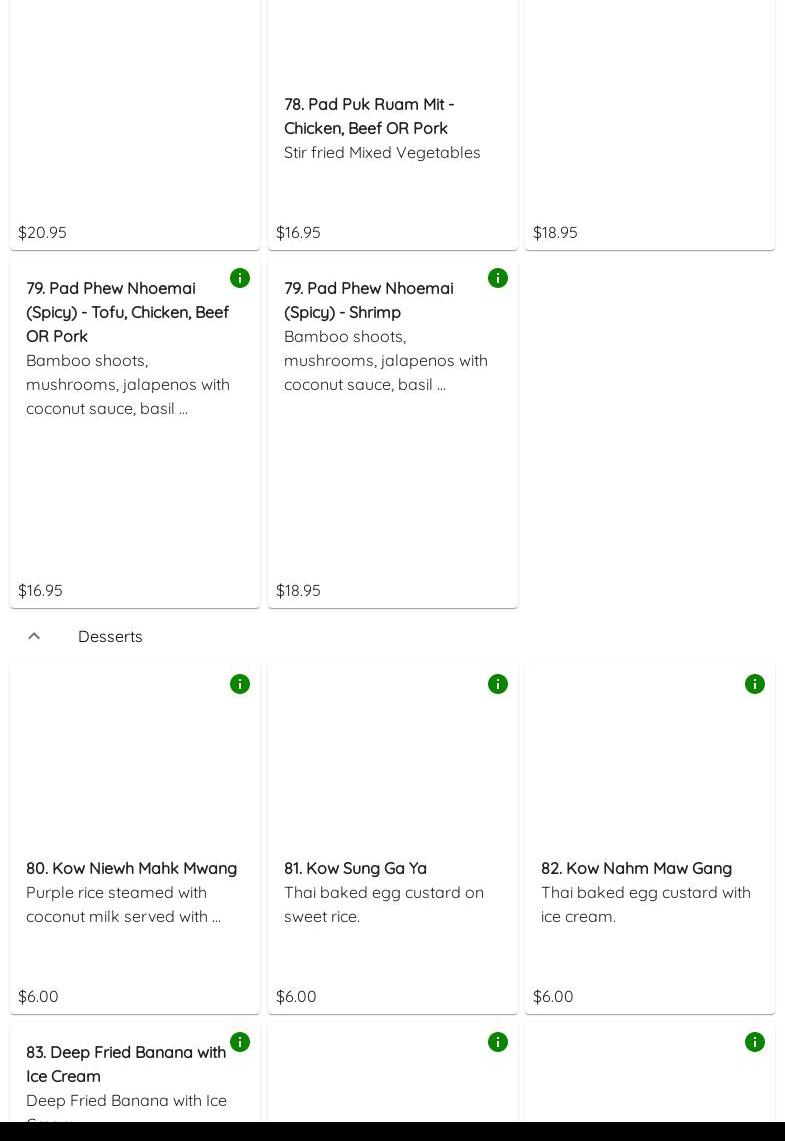Collapse the Desserts section chevron
The width and height of the screenshot is (785, 1141).
click(x=34, y=636)
